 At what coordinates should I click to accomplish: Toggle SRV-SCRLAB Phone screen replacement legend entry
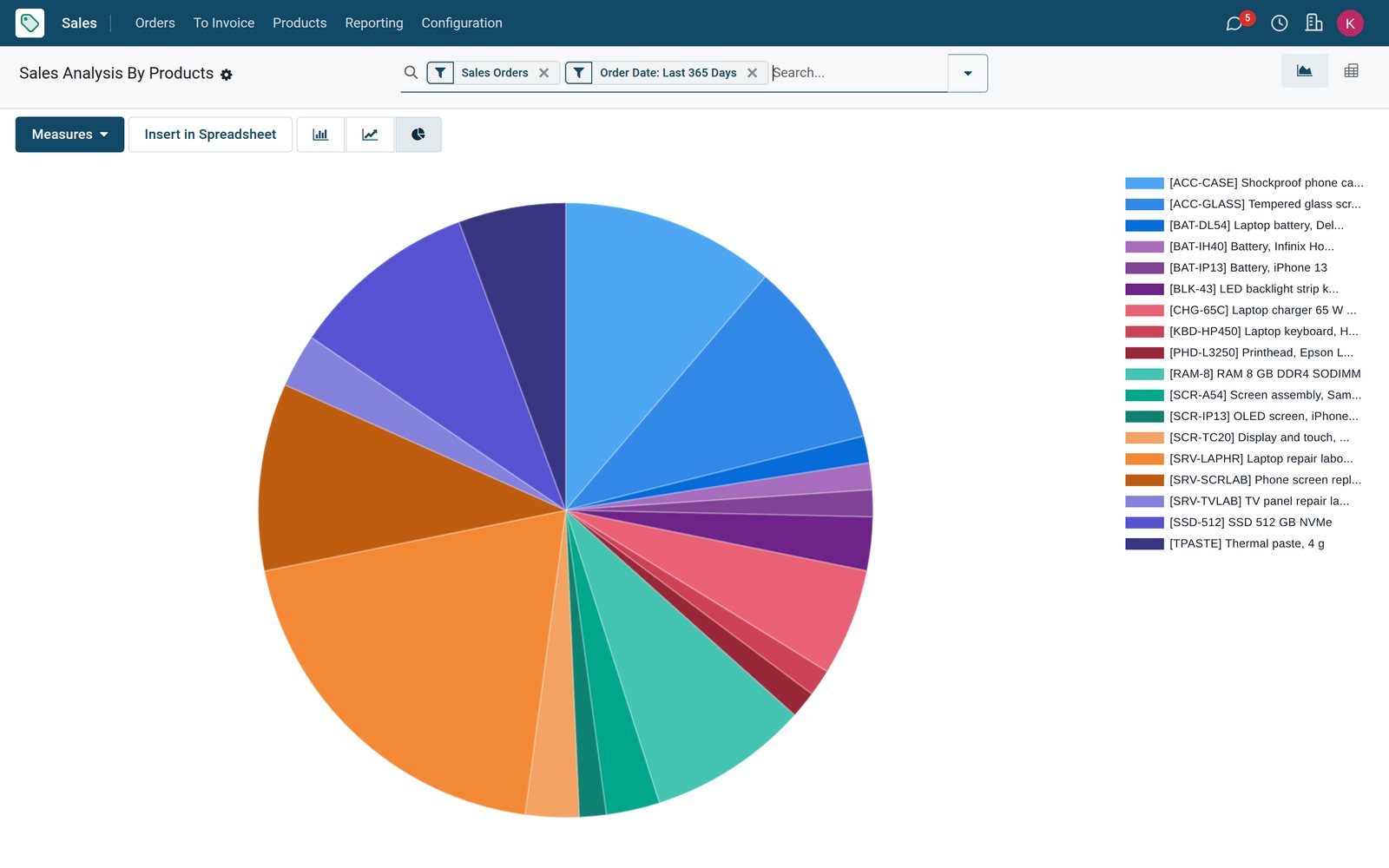1243,480
